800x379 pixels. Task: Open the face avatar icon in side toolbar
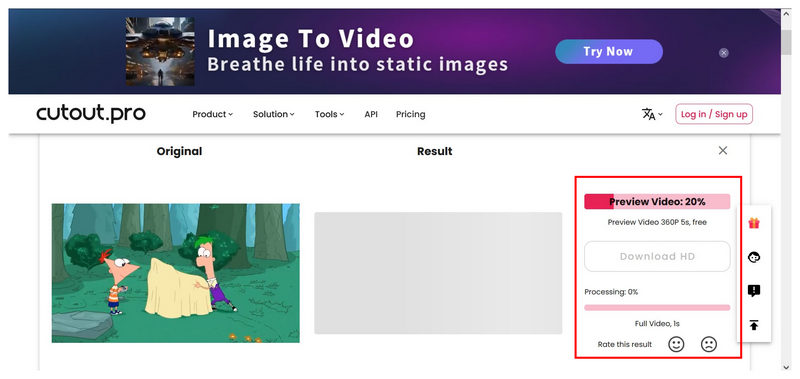pyautogui.click(x=754, y=257)
